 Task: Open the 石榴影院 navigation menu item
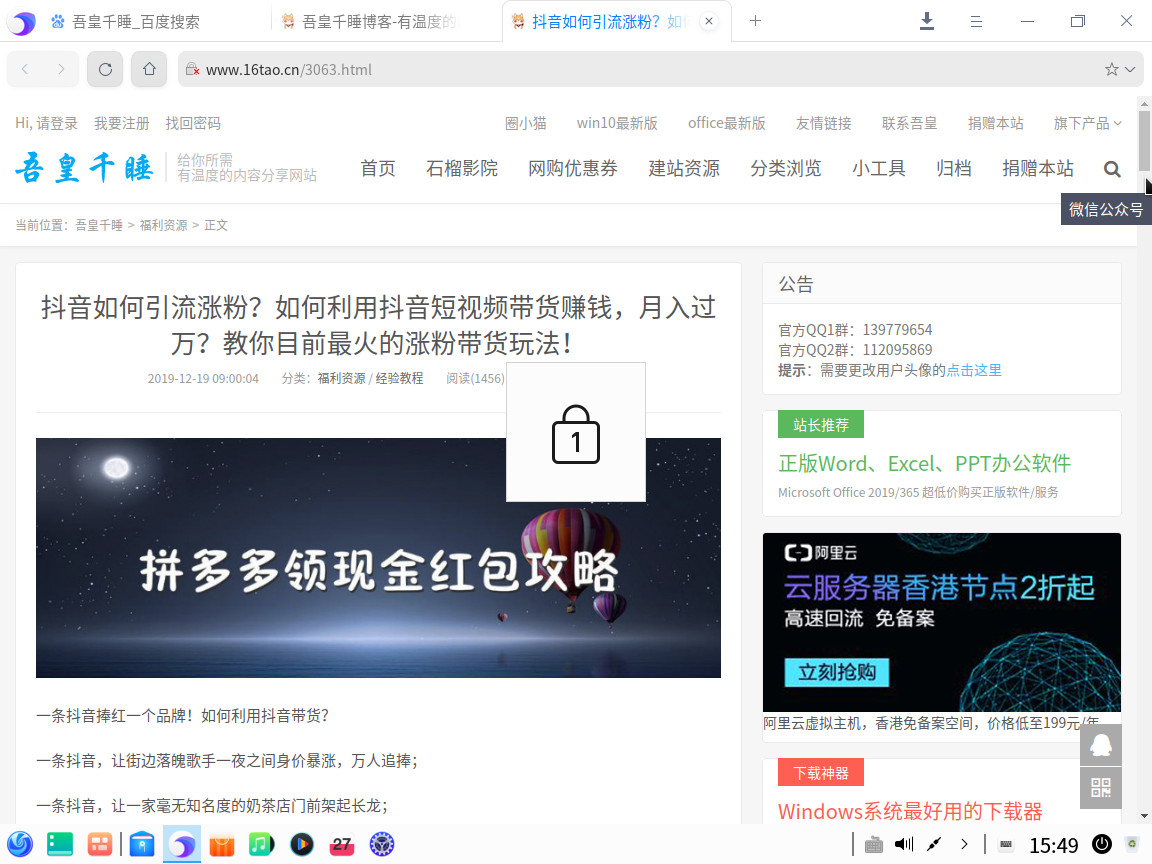tap(462, 168)
